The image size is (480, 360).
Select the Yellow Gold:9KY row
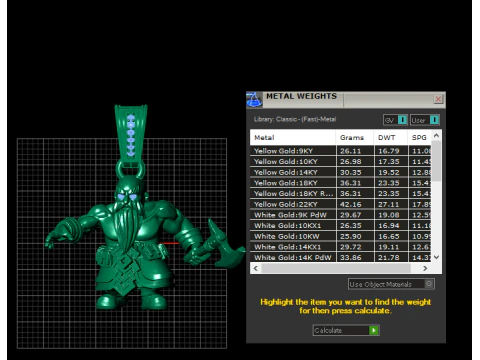(340, 151)
